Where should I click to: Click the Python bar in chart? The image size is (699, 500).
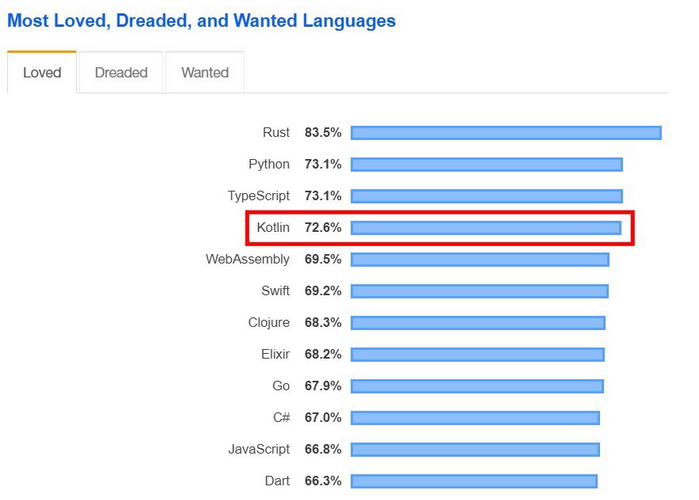(487, 165)
